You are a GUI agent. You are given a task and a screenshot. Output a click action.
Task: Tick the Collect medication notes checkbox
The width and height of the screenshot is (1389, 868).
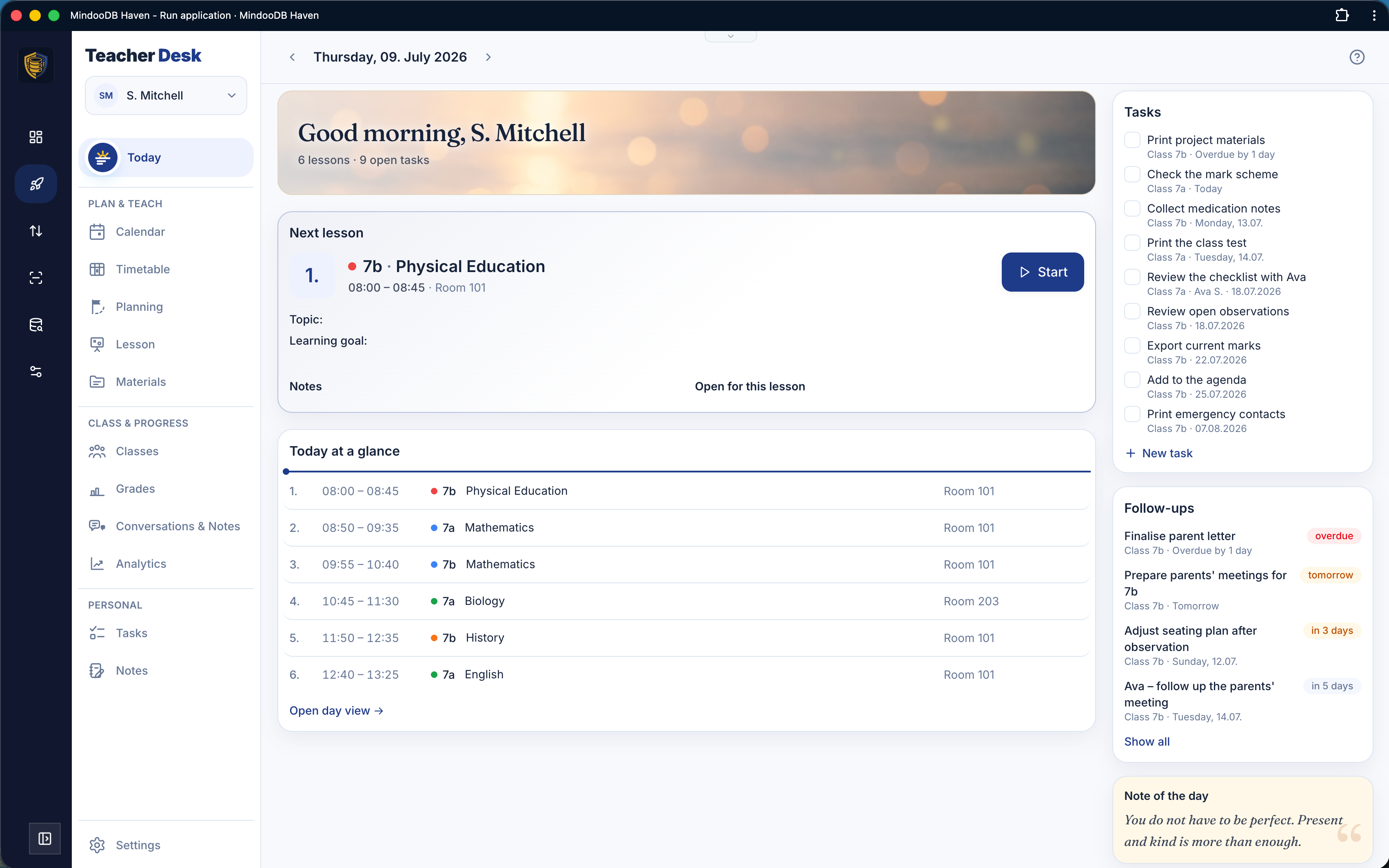tap(1132, 208)
